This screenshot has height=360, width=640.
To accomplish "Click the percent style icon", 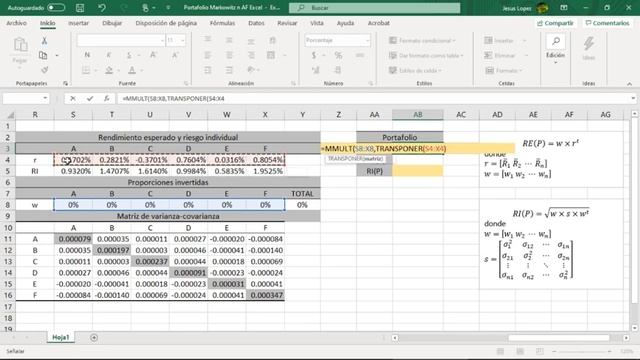I will point(338,55).
